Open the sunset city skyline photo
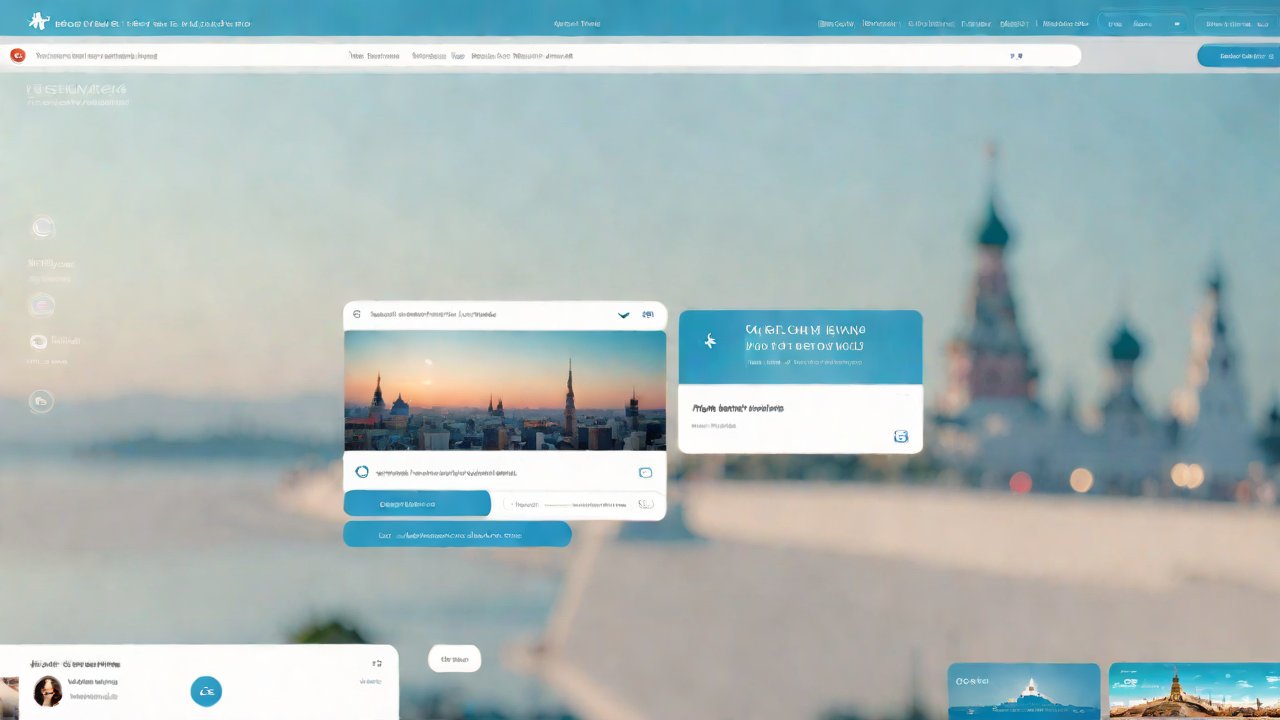 (505, 390)
